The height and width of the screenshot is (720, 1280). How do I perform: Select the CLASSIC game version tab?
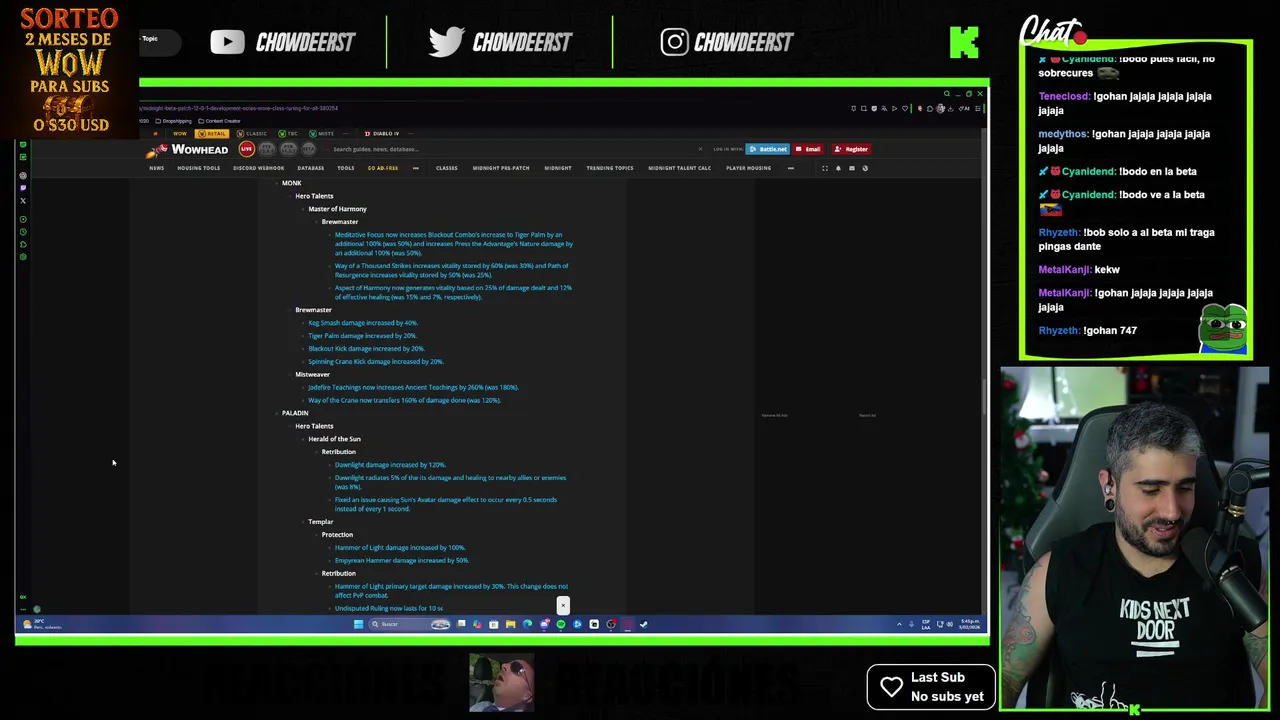click(253, 133)
